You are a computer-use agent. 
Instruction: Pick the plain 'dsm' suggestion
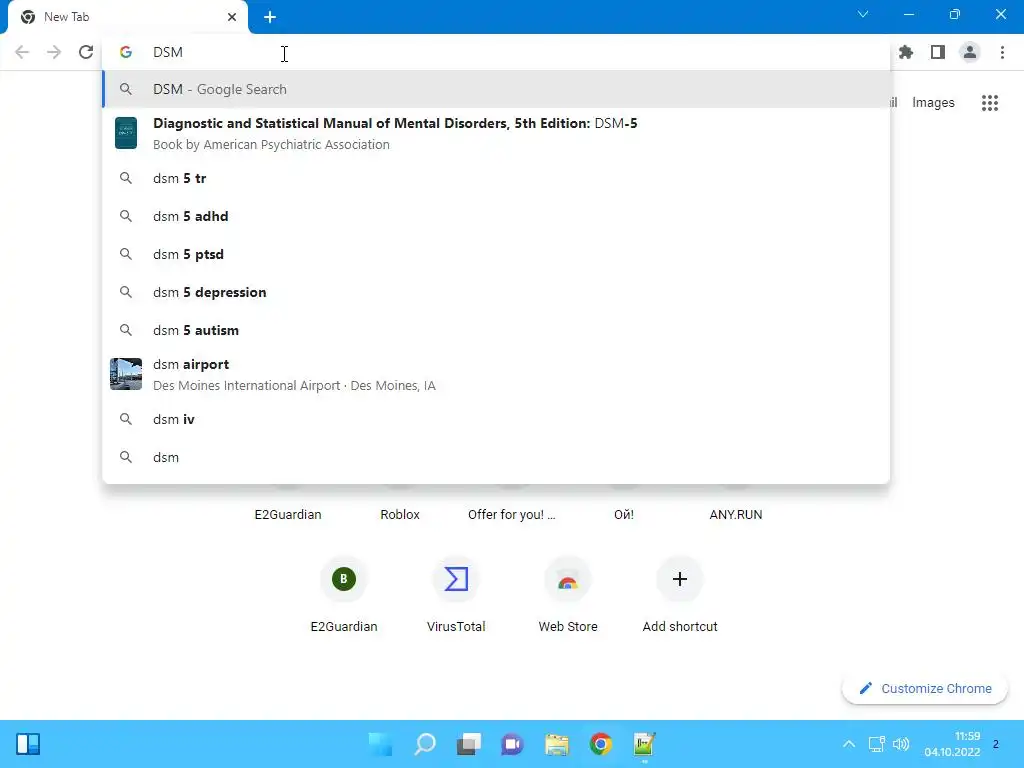coord(496,457)
